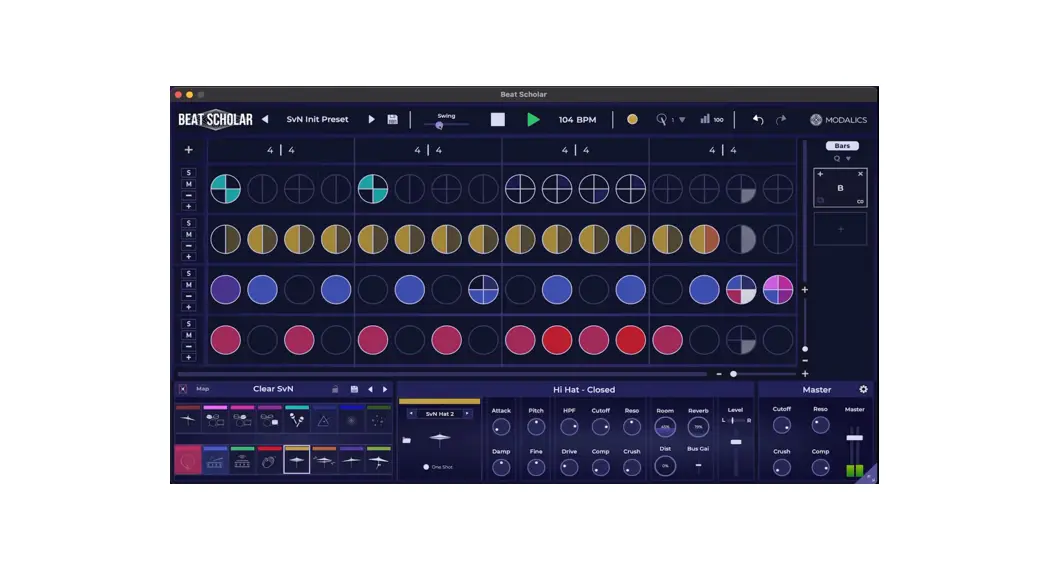Select previous sample before SvN Hat 2
This screenshot has width=1048, height=570.
point(411,414)
